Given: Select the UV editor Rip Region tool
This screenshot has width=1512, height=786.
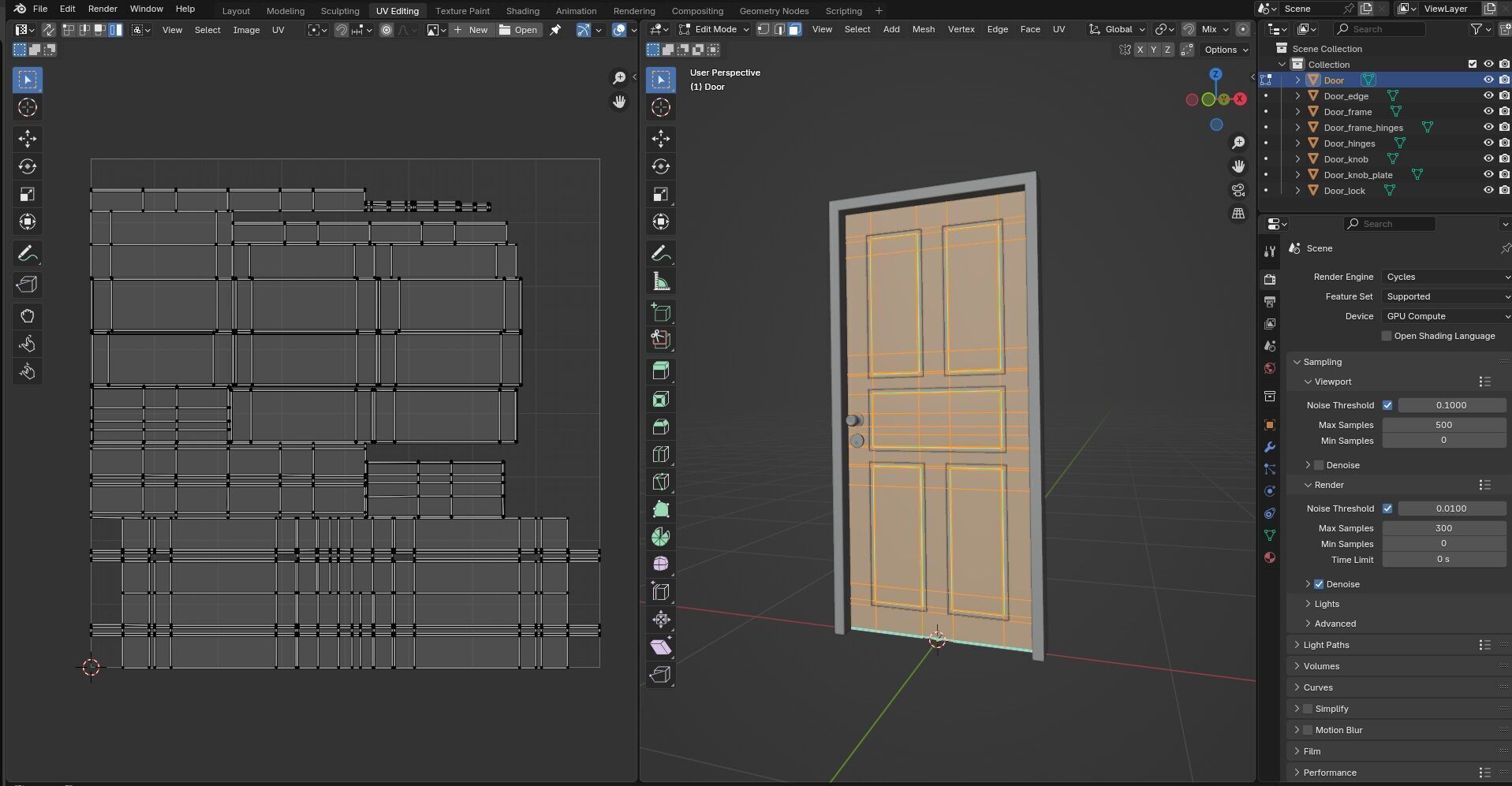Looking at the screenshot, I should coord(28,285).
